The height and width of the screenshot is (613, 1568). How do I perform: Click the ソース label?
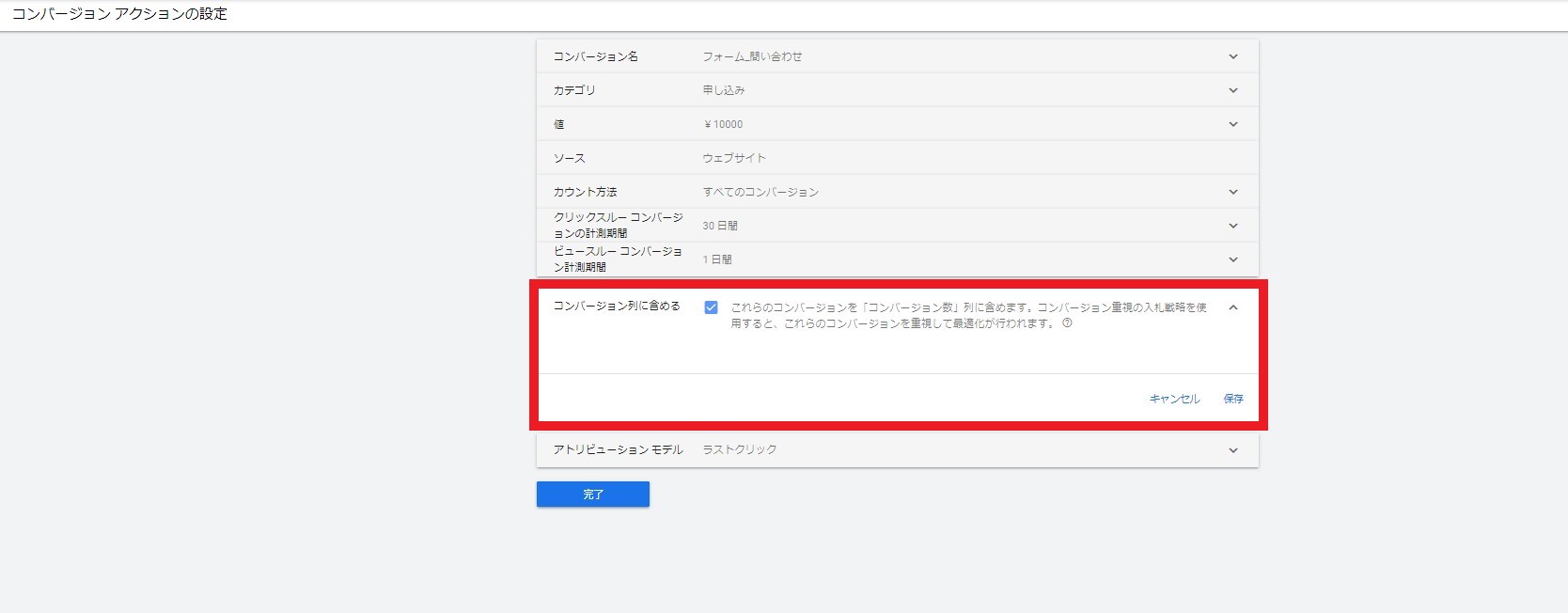point(569,158)
